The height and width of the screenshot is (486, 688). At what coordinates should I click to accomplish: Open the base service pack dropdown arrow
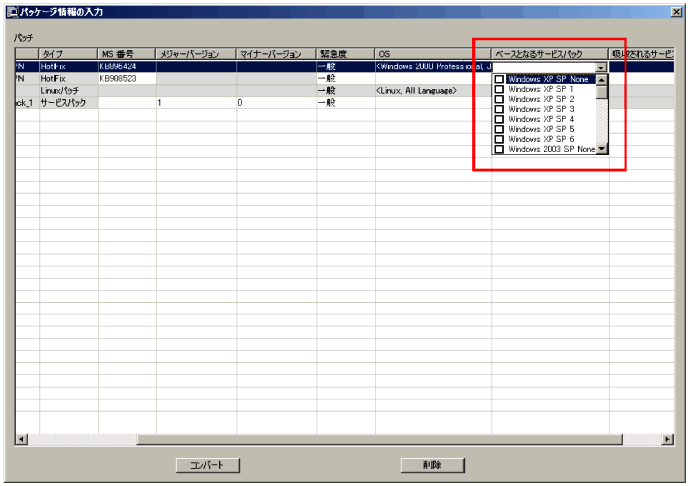coord(601,67)
